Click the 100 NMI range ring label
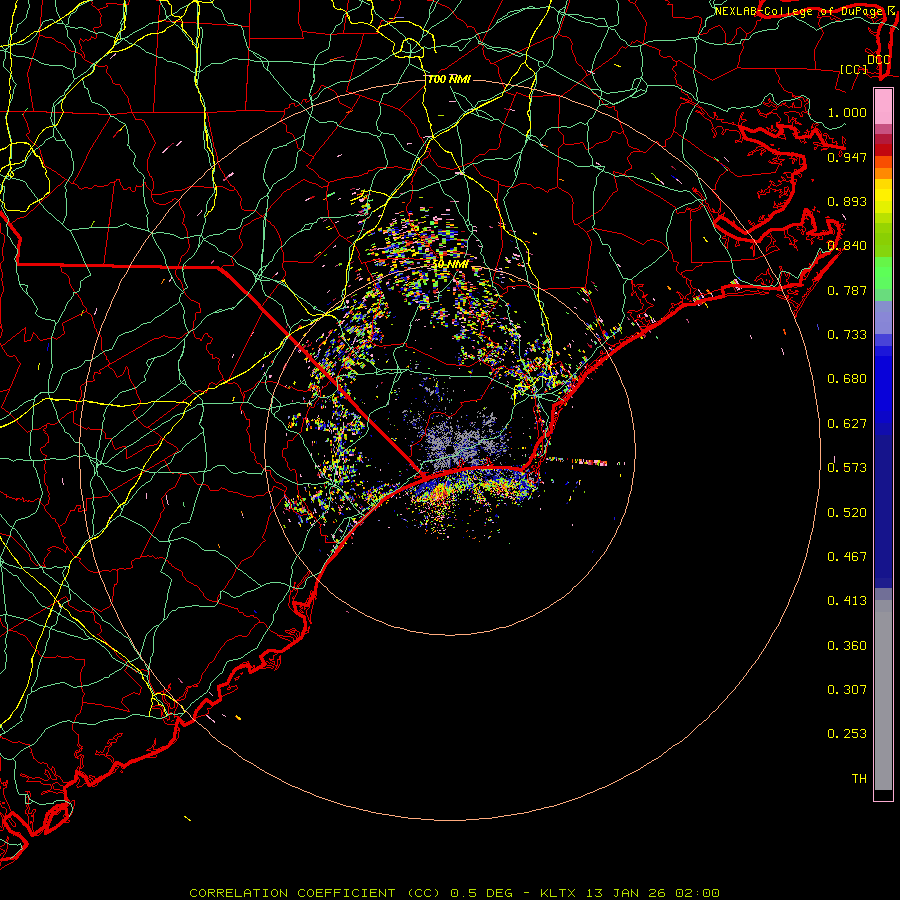This screenshot has width=900, height=900. point(449,79)
